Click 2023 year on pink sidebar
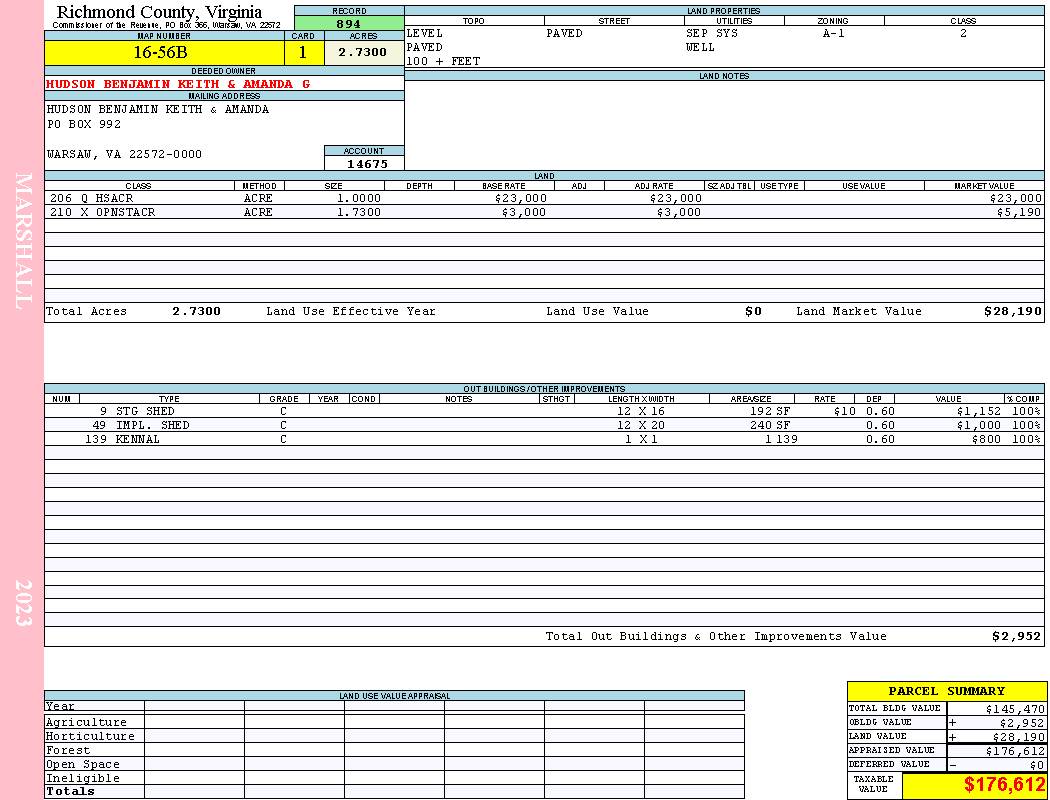1050x800 pixels. 23,603
